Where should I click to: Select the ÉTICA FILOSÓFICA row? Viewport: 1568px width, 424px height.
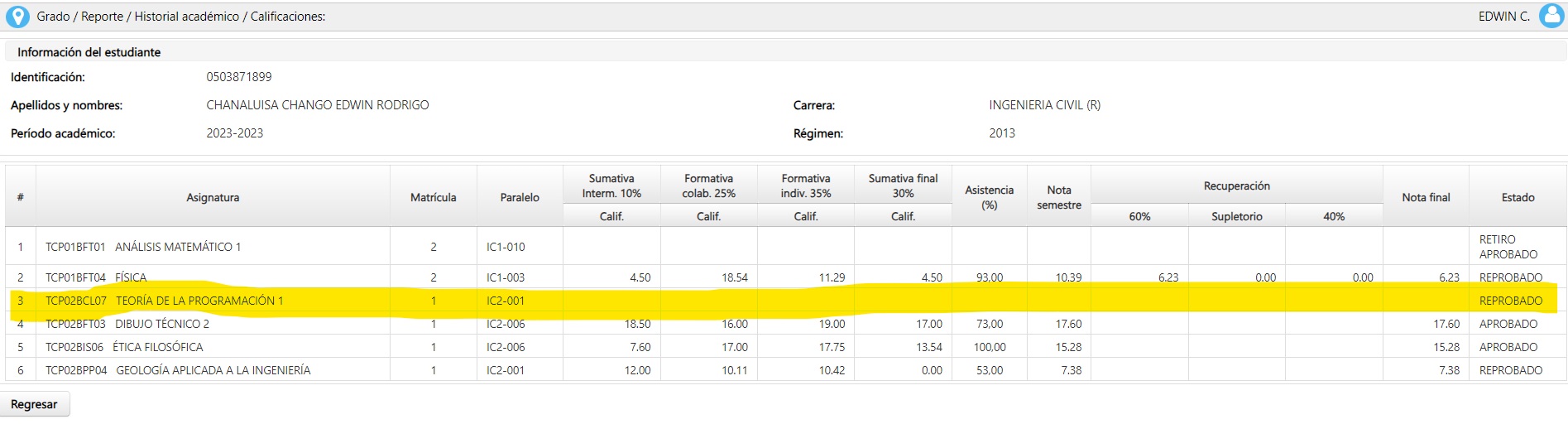[x=786, y=347]
